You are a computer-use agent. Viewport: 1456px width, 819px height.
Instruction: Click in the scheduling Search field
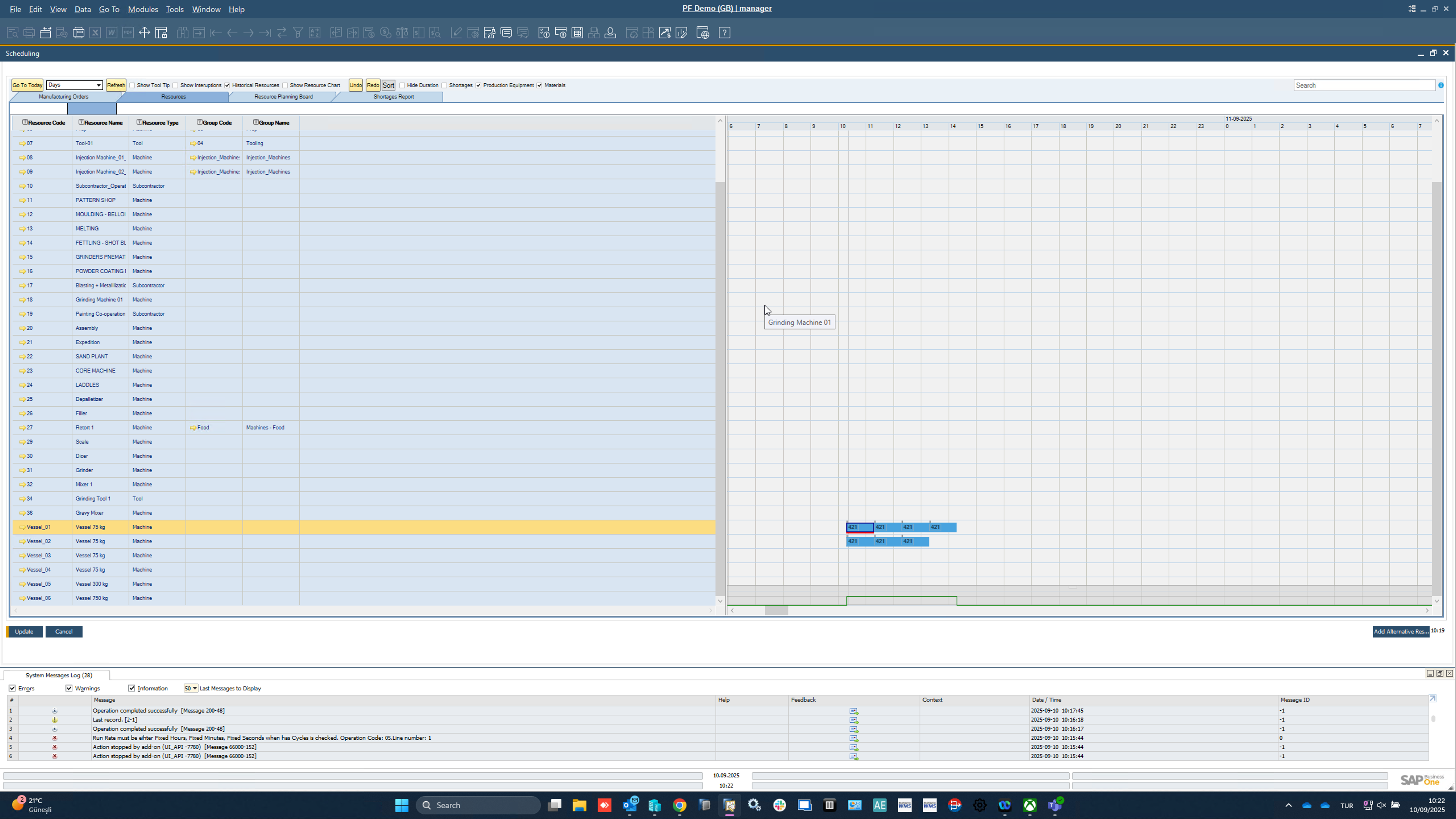[1363, 85]
